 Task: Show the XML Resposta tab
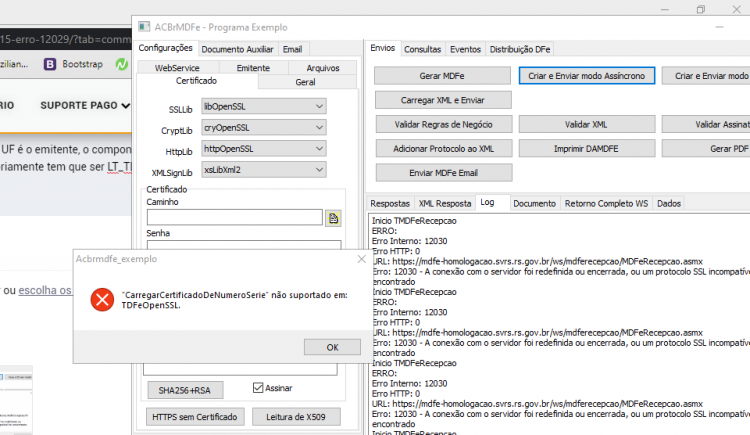pos(445,203)
